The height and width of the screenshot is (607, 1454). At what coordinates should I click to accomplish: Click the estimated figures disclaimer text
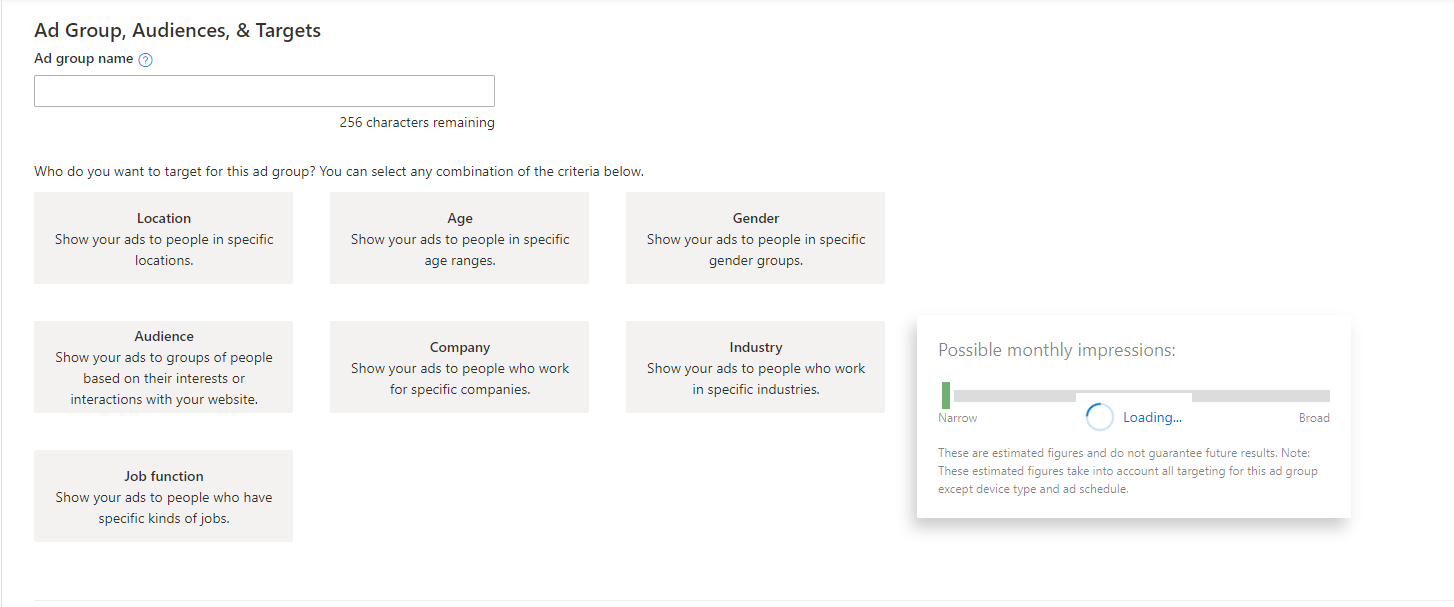[1127, 471]
